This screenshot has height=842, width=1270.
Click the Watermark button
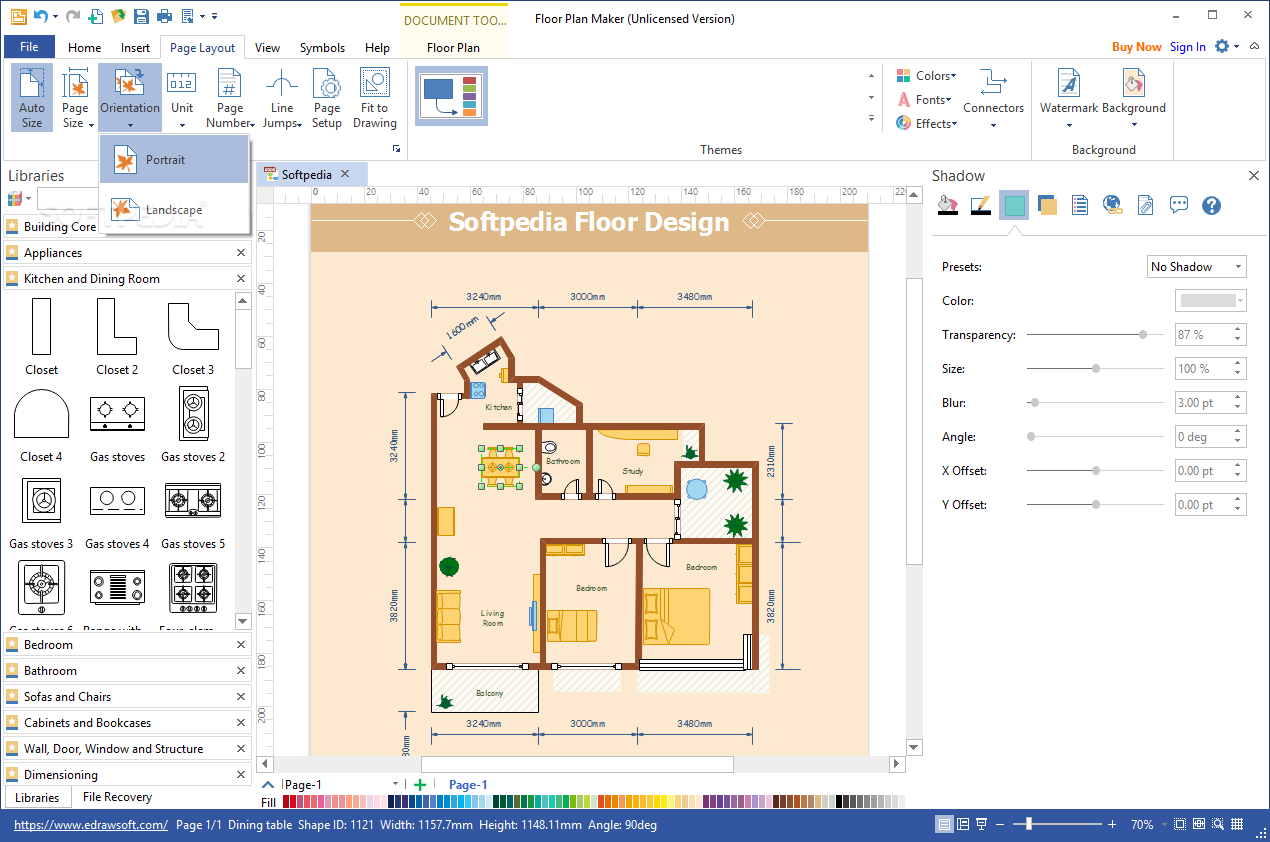pos(1069,98)
